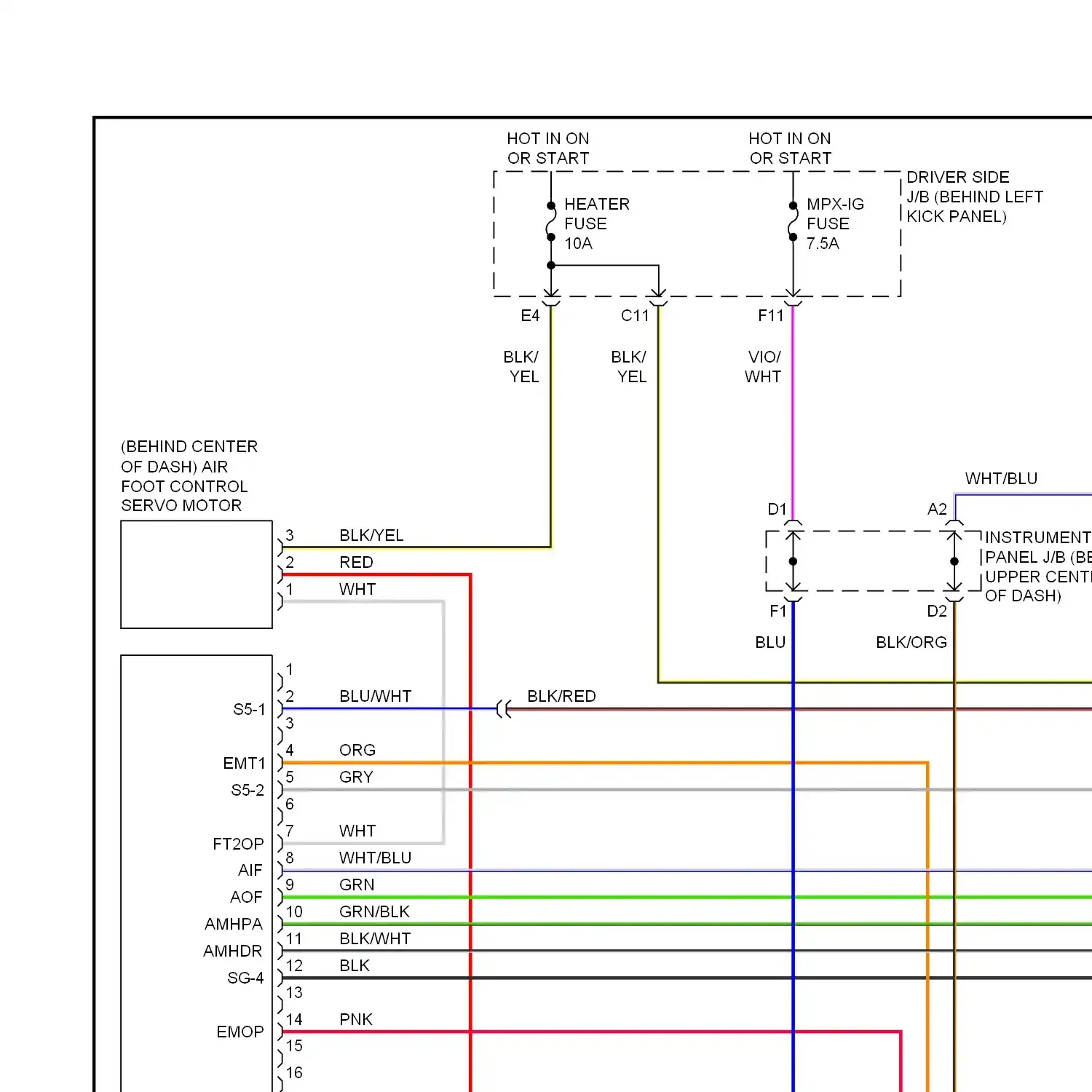Select the BLK/WHT wire label

(x=375, y=938)
